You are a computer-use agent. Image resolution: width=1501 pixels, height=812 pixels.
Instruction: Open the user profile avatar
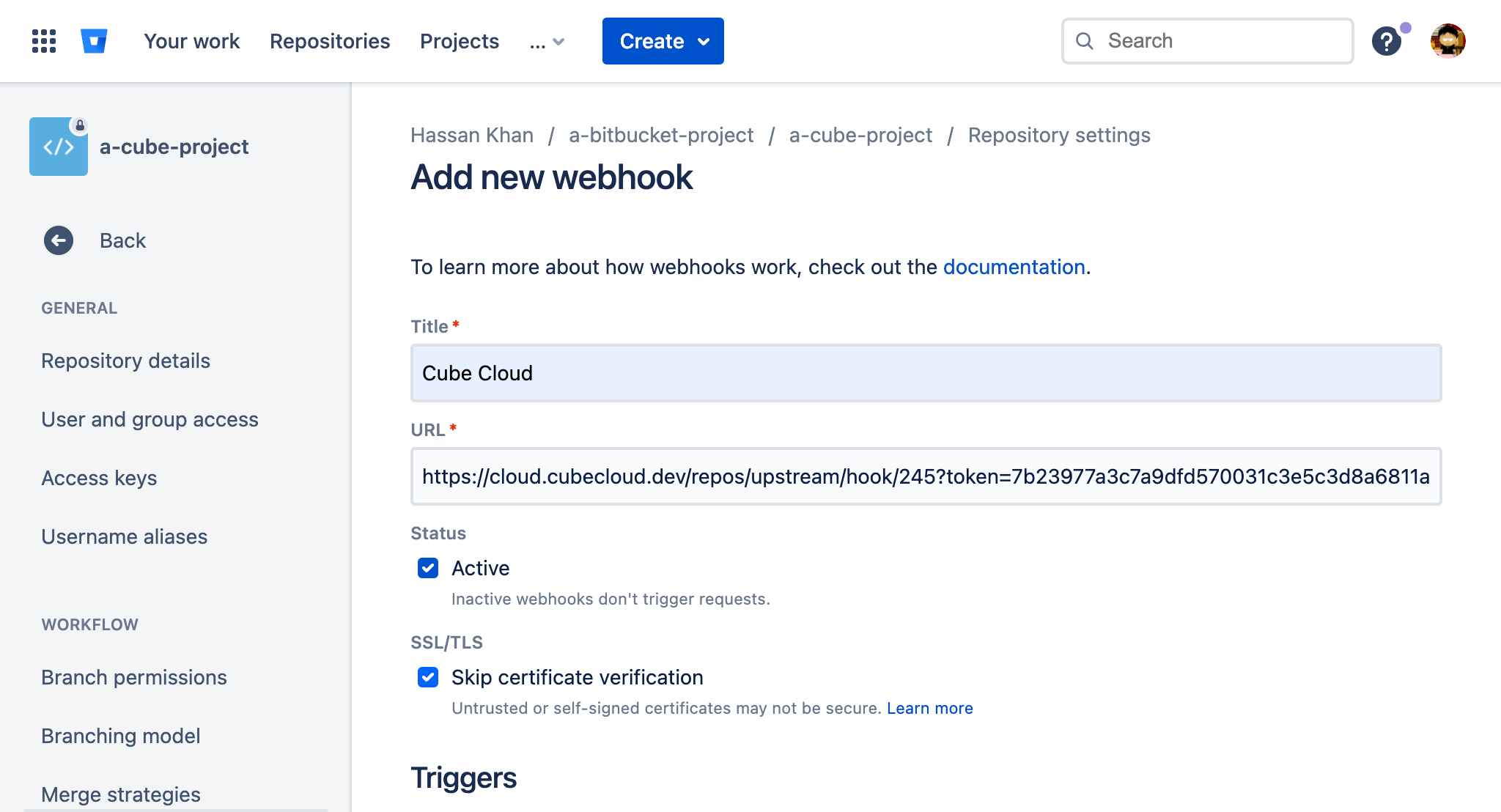pyautogui.click(x=1448, y=41)
